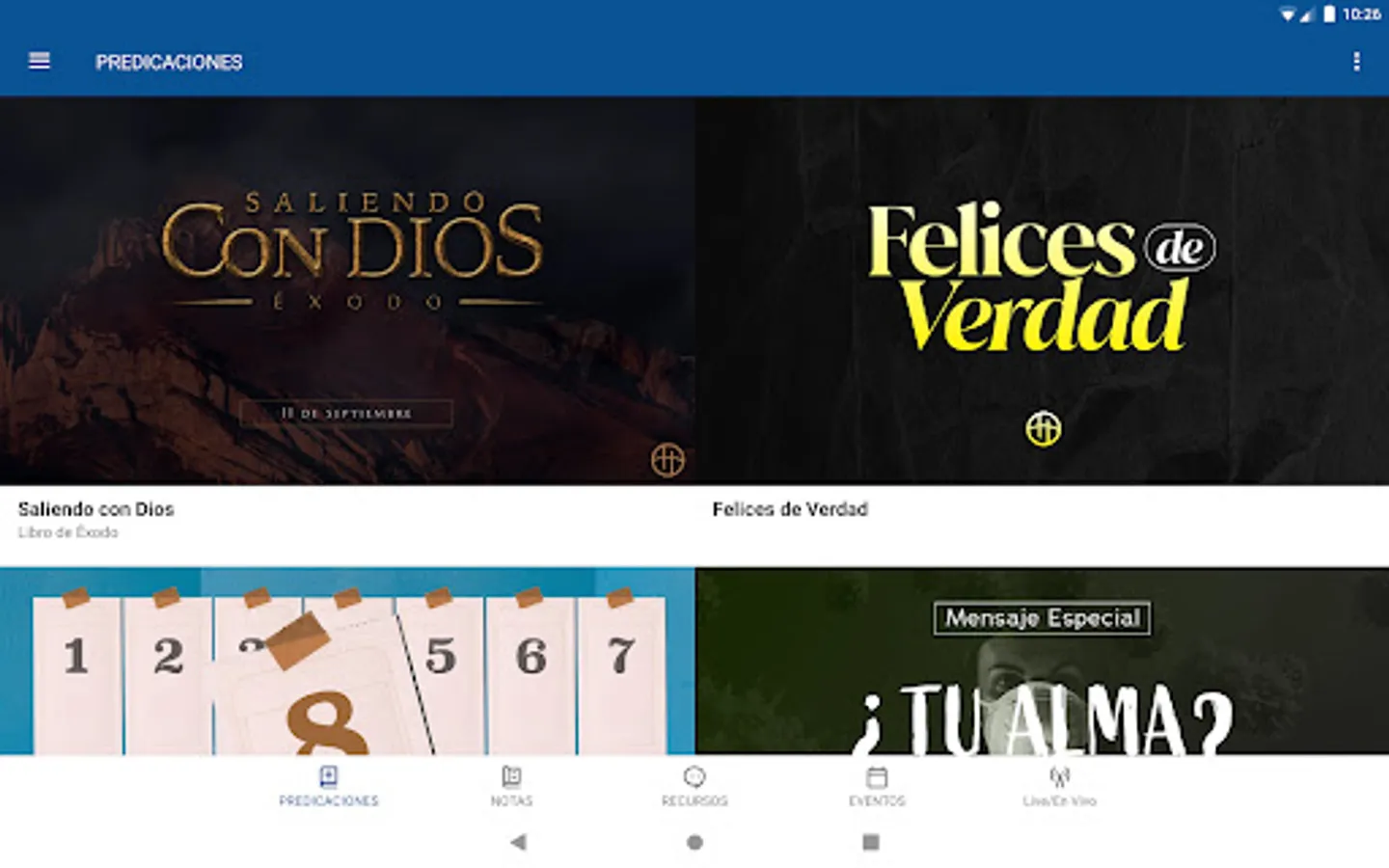Screen dimensions: 1389x868
Task: Tap the Recursos icon in bottom bar
Action: [694, 776]
